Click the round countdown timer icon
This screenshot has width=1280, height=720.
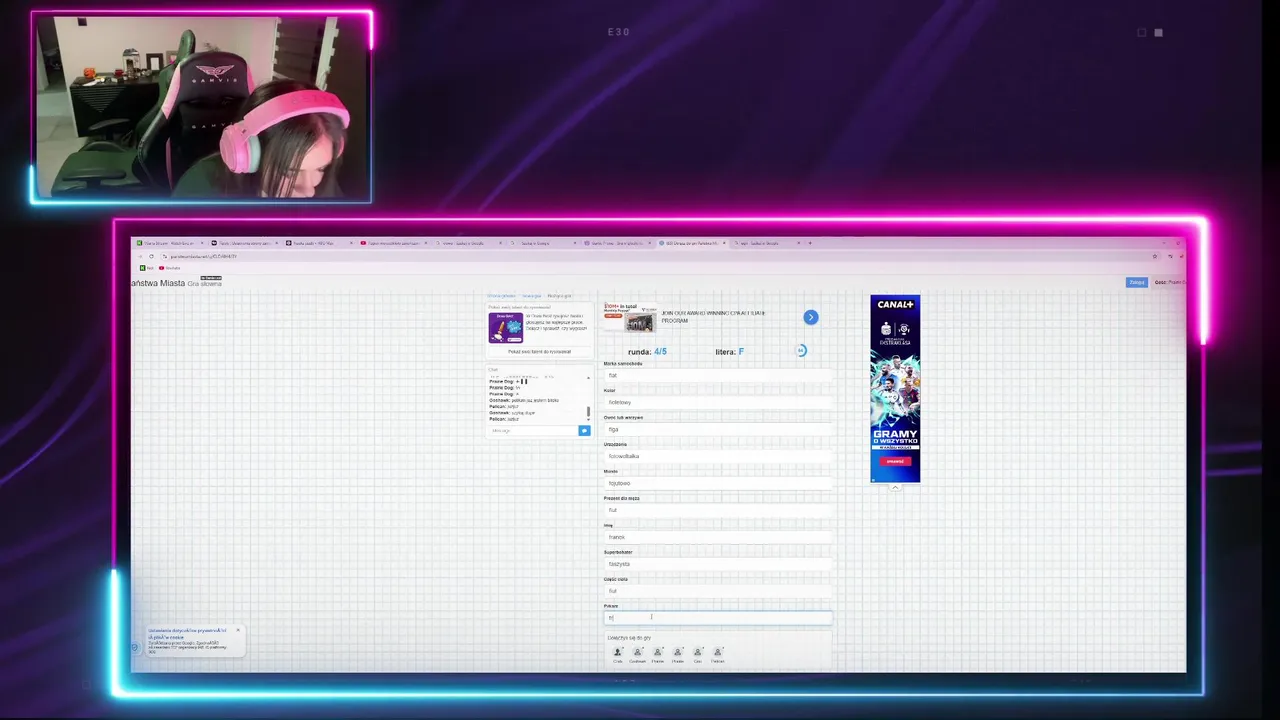point(801,350)
